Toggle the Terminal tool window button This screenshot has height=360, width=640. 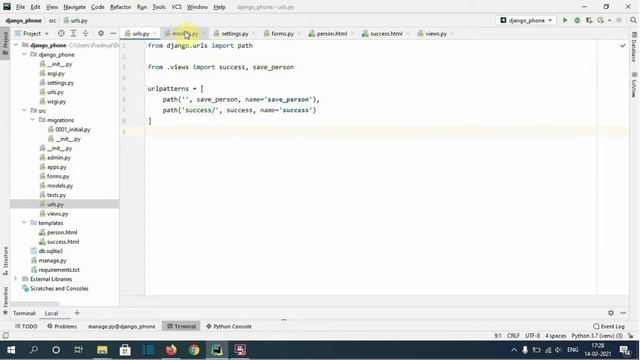click(181, 326)
